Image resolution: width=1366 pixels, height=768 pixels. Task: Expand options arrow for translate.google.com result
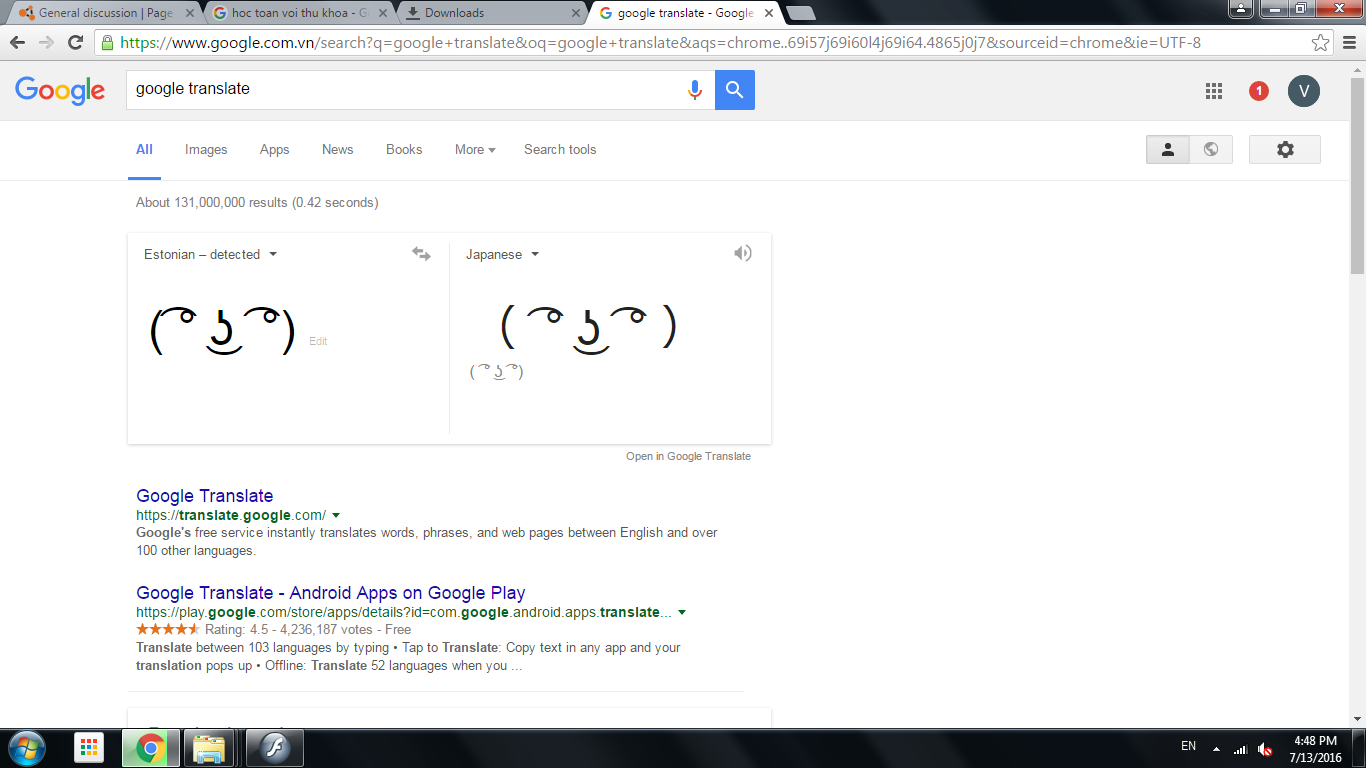point(336,515)
